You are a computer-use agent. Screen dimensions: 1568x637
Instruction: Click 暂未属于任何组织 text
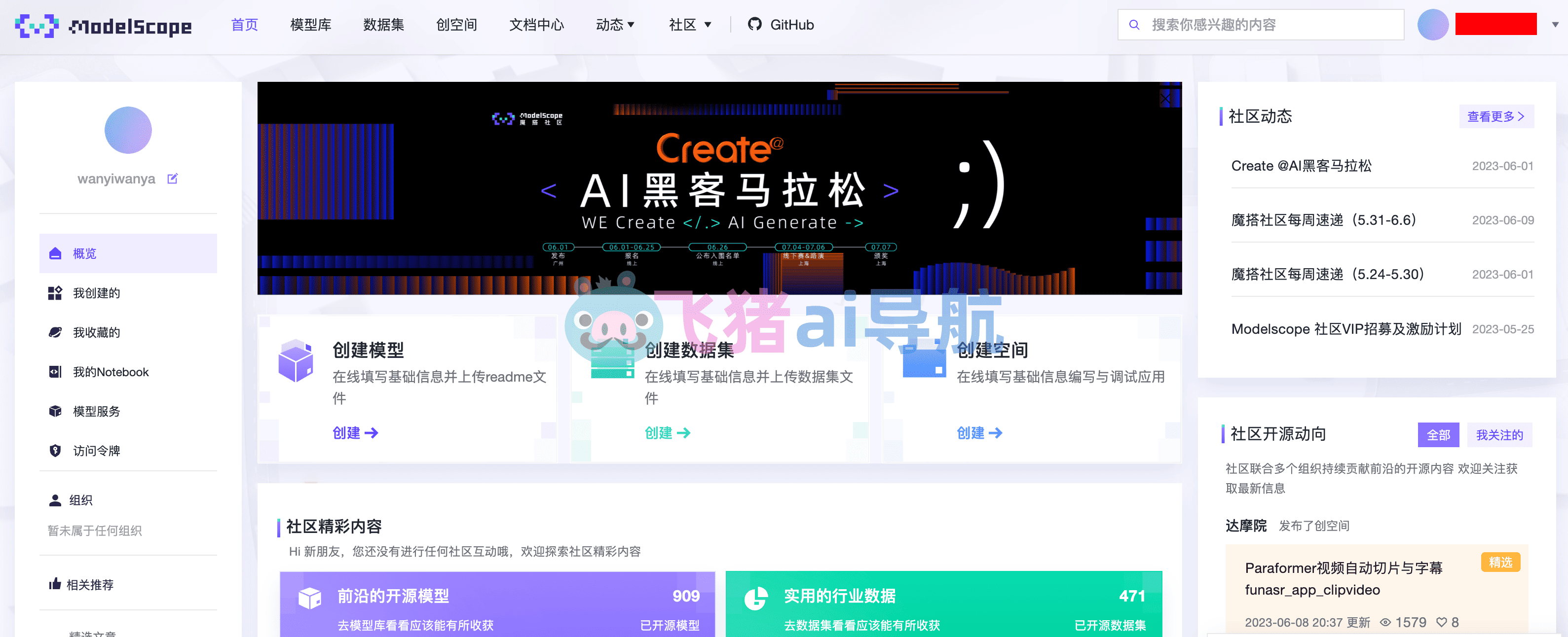coord(94,530)
